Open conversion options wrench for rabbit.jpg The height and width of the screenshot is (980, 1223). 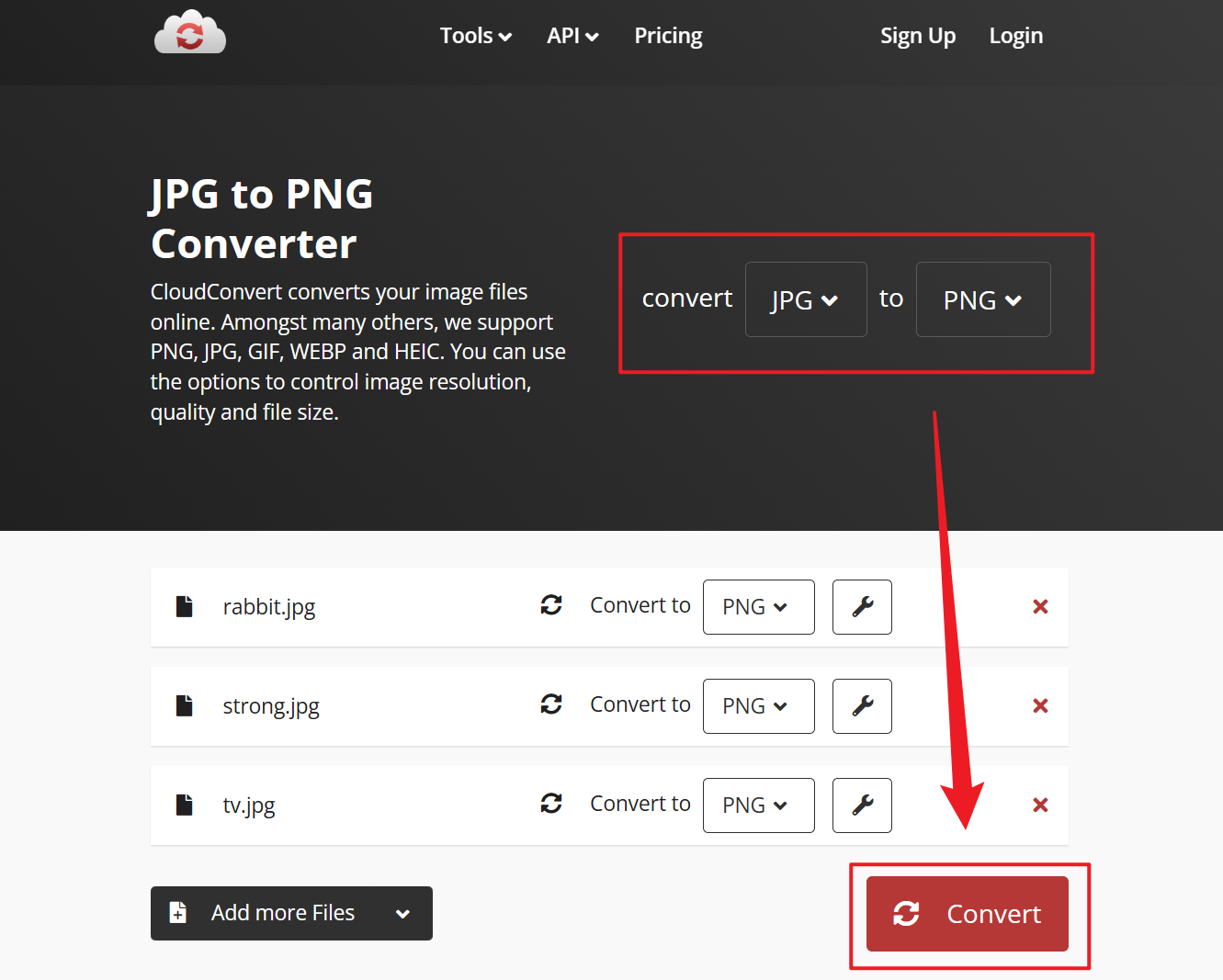(862, 607)
